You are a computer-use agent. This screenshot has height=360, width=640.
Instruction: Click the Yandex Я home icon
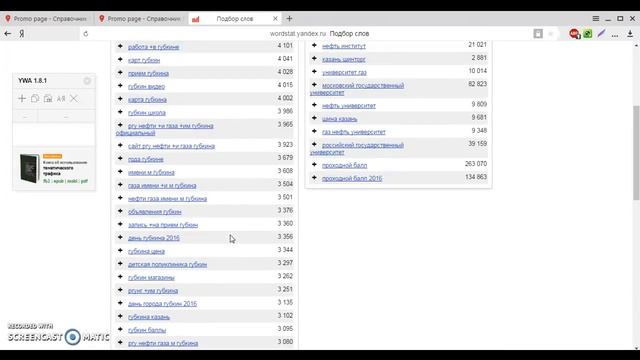coord(22,34)
